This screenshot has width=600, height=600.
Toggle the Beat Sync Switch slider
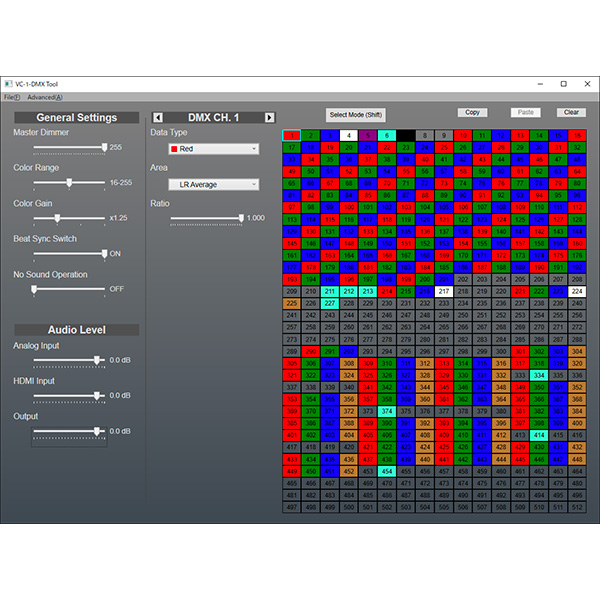[x=104, y=254]
